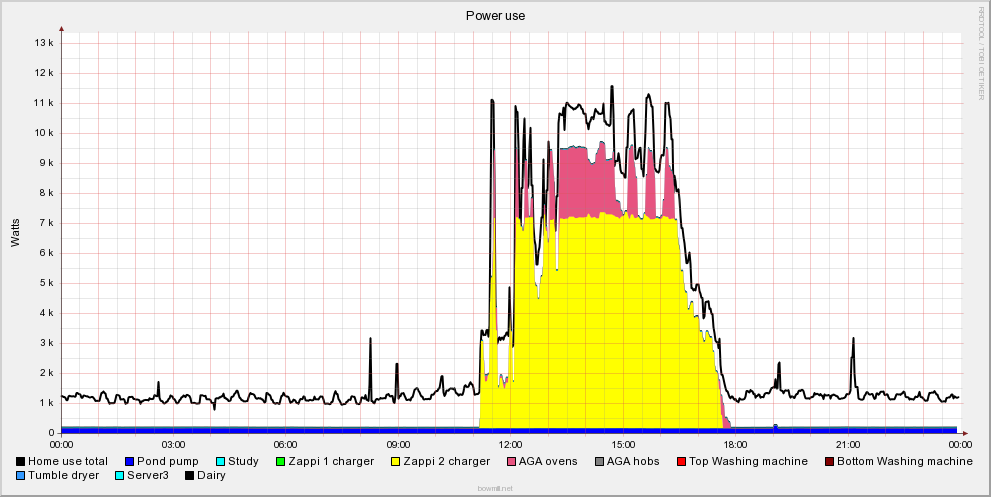Open the bowmill.net footer link

[x=495, y=489]
